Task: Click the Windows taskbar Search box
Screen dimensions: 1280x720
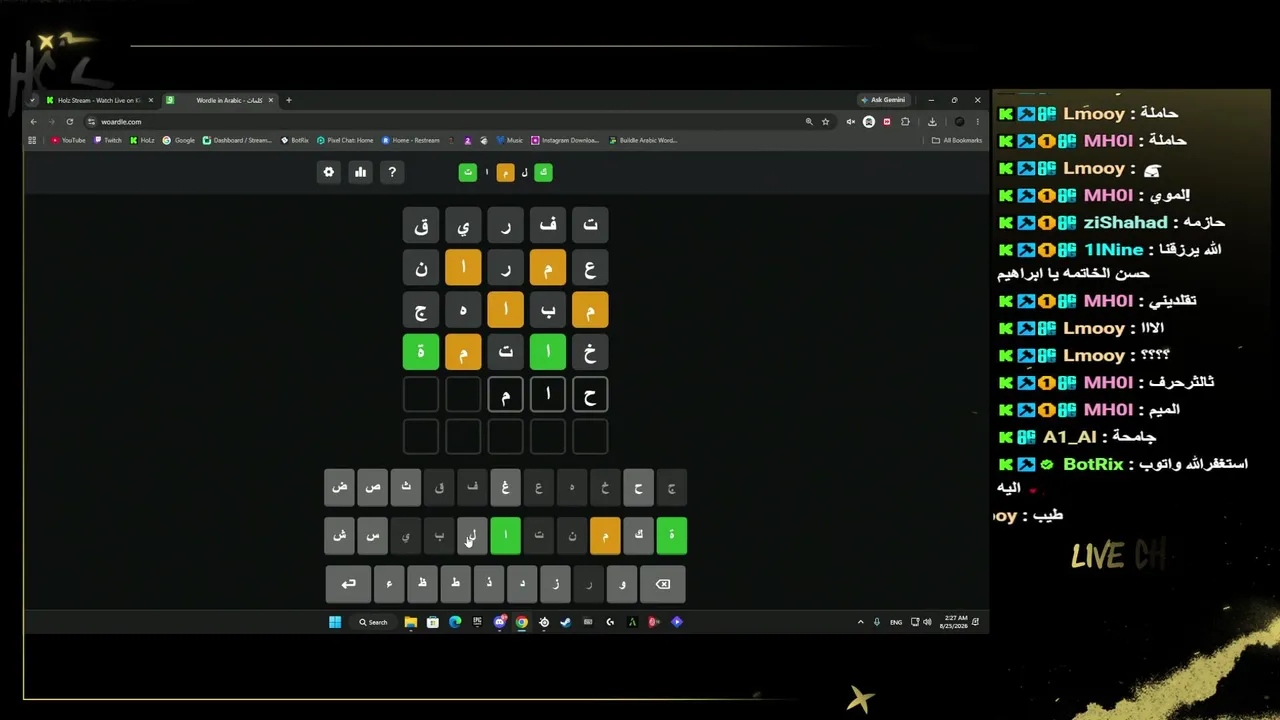Action: click(373, 622)
